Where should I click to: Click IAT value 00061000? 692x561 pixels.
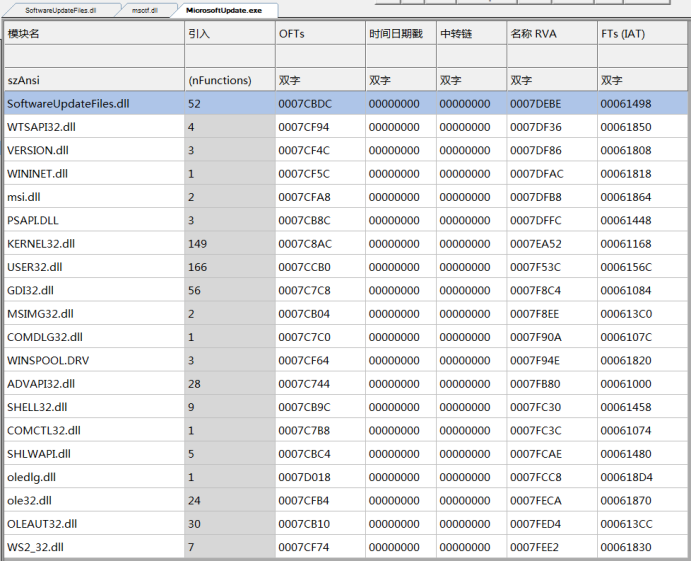[643, 384]
